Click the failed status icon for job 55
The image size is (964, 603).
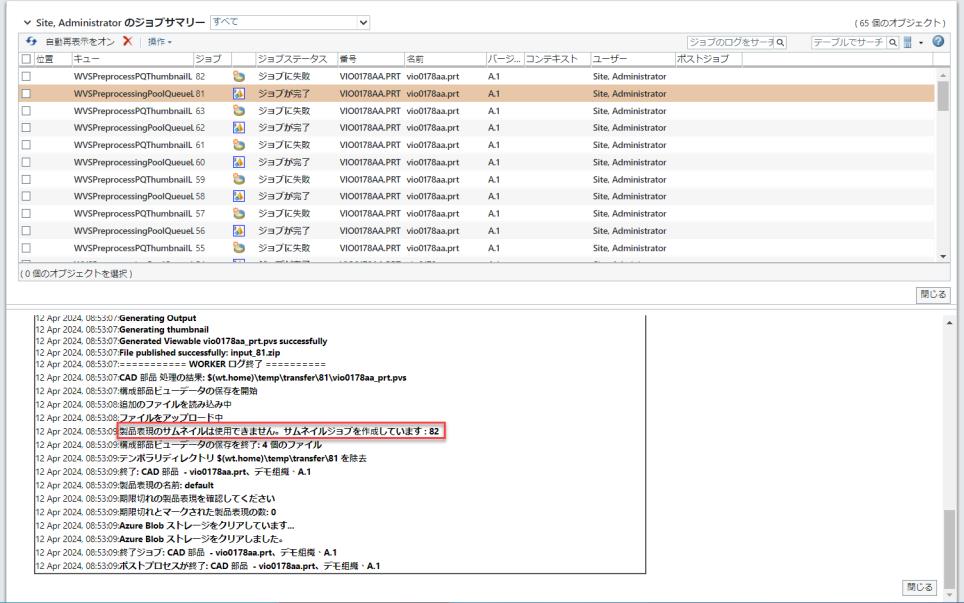(x=239, y=248)
